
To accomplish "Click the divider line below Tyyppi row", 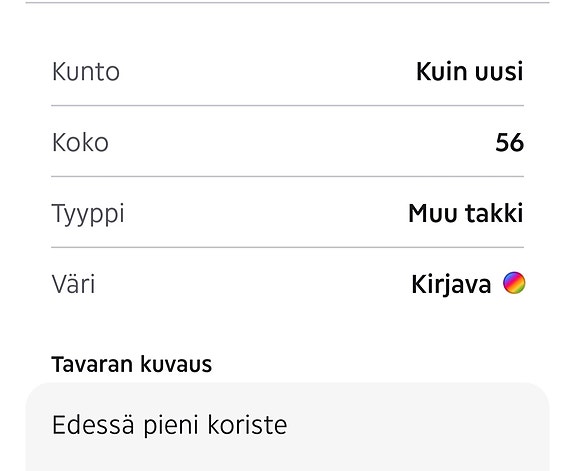I will coord(288,248).
